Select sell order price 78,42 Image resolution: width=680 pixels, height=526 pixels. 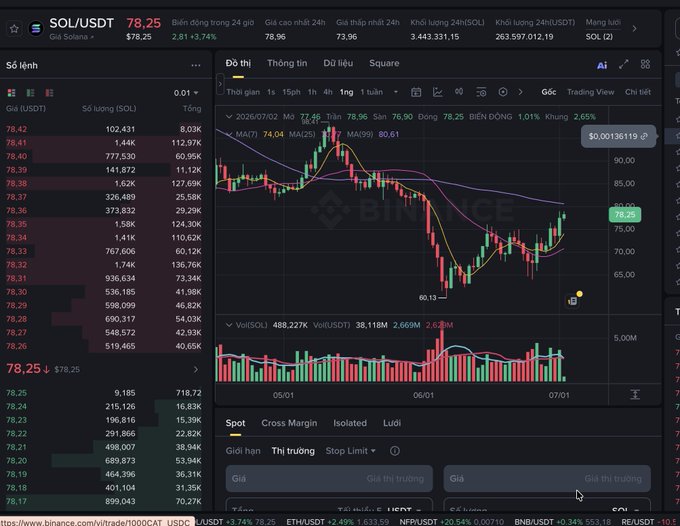(x=16, y=129)
